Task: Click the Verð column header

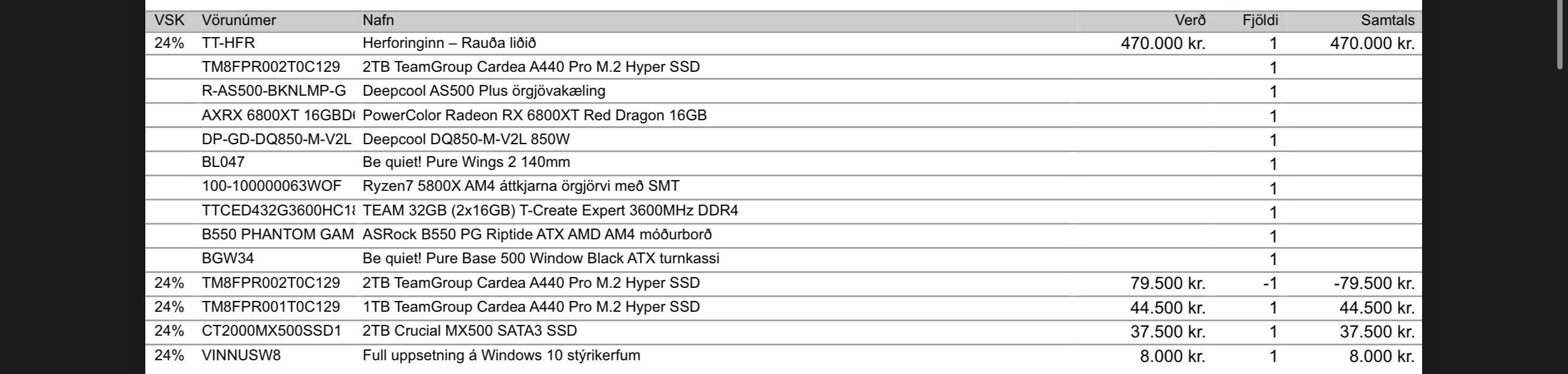Action: point(1190,20)
